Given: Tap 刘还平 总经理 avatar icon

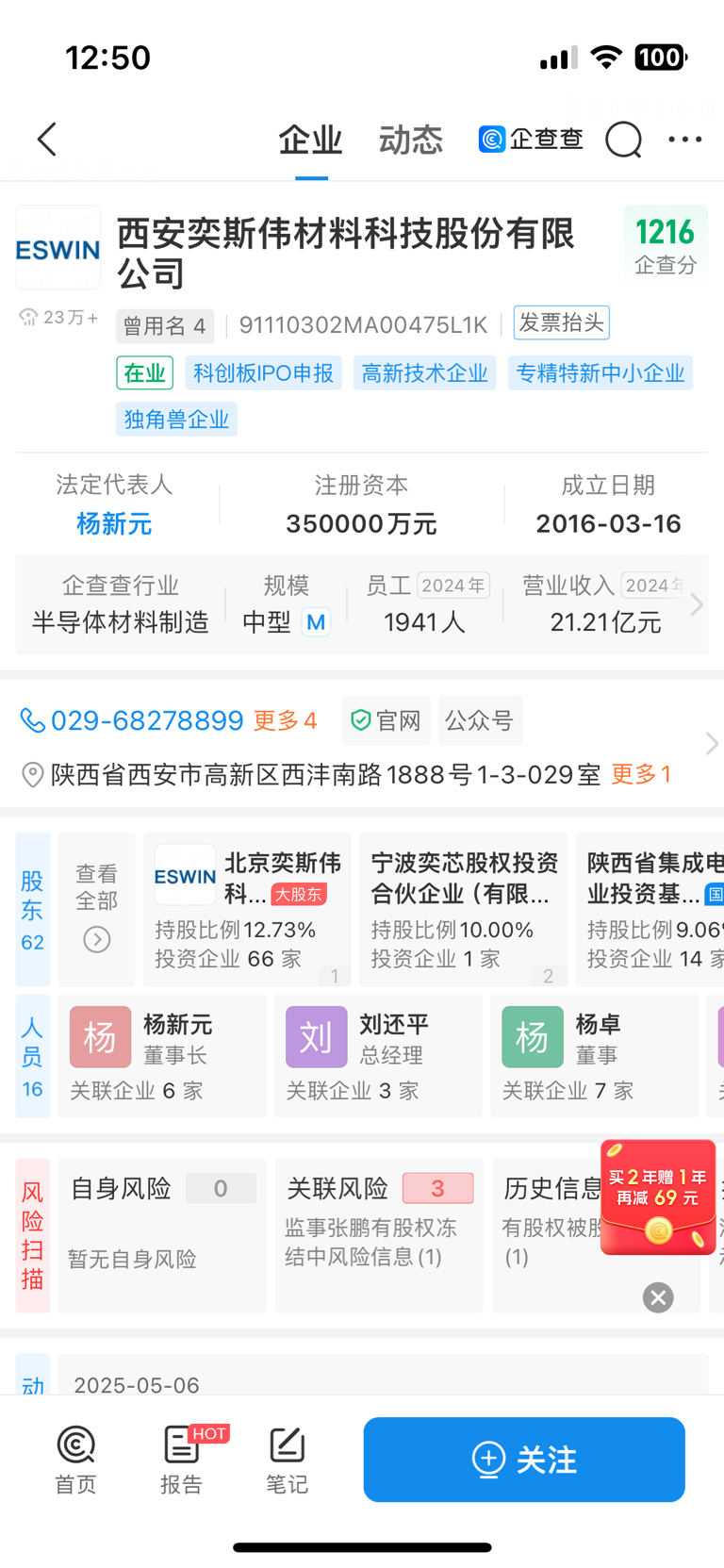Looking at the screenshot, I should (316, 1037).
